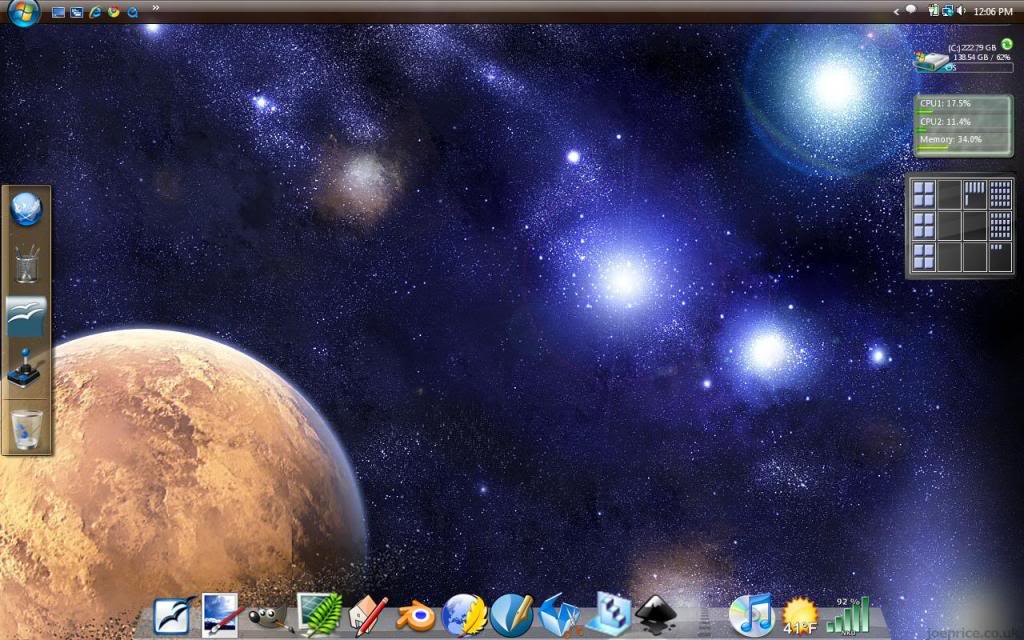
Task: Launch Scribus from the dock
Action: pyautogui.click(x=512, y=615)
